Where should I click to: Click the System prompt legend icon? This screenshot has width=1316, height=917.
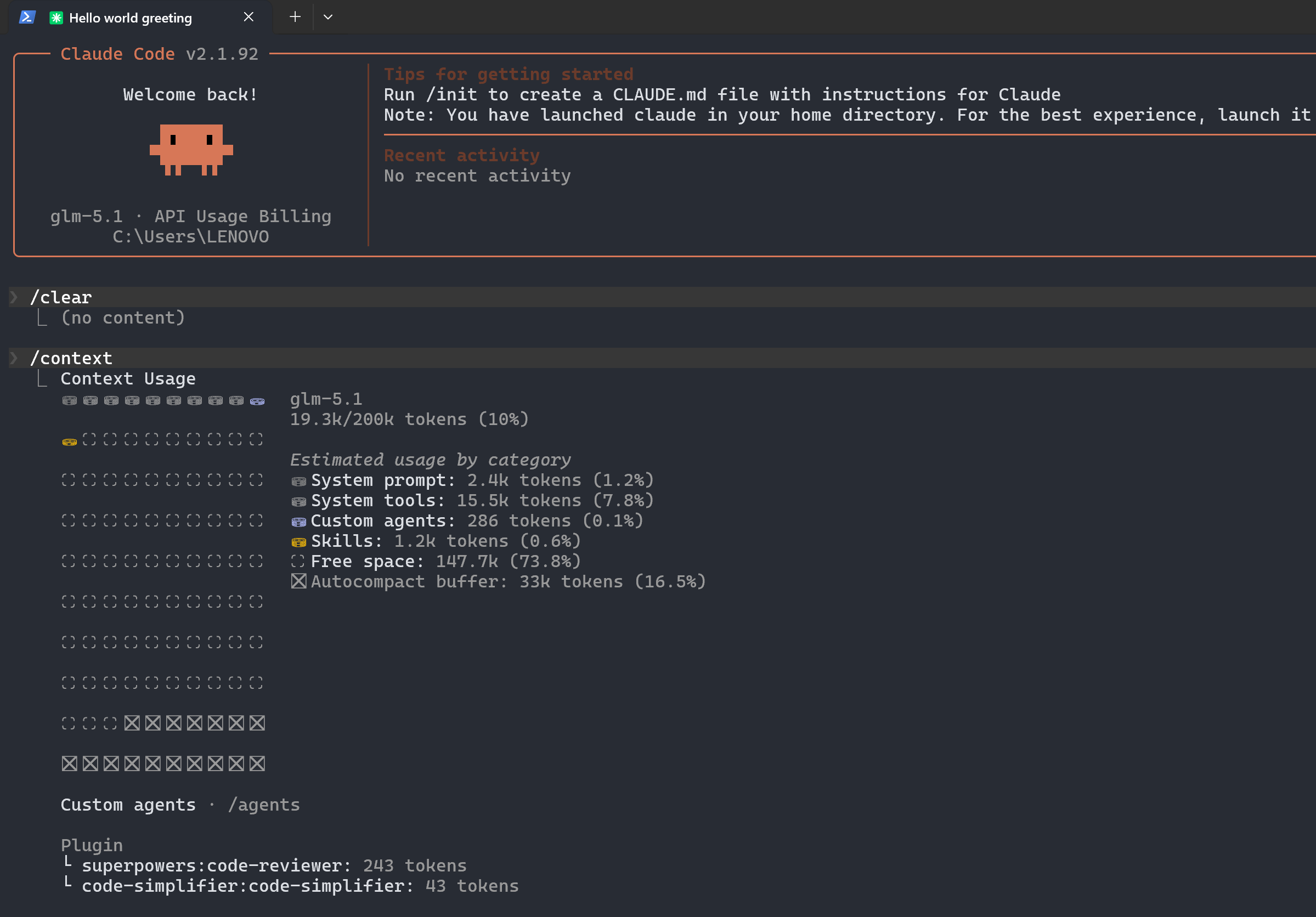(x=298, y=482)
